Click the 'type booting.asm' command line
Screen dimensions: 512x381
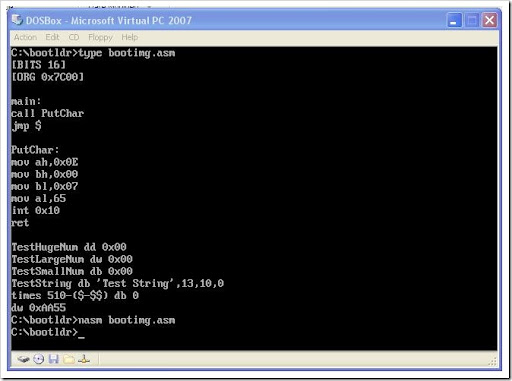coord(93,53)
